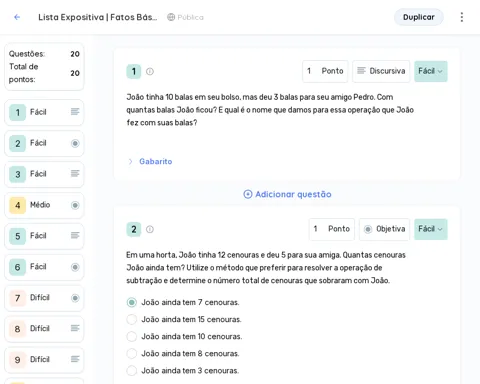The height and width of the screenshot is (384, 480).
Task: Open the three-dot options menu
Action: pyautogui.click(x=462, y=17)
